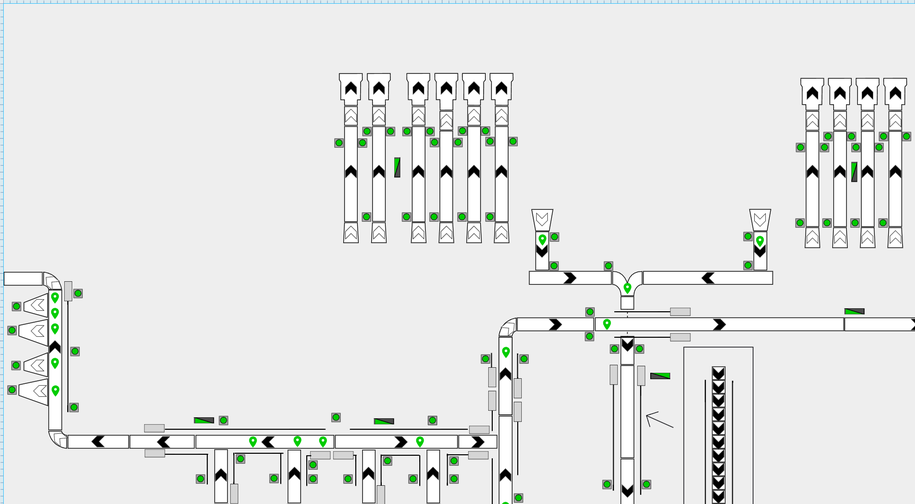This screenshot has width=915, height=504.
Task: Toggle green sensor beside the top-left curved conveyor corner
Action: coord(78,294)
